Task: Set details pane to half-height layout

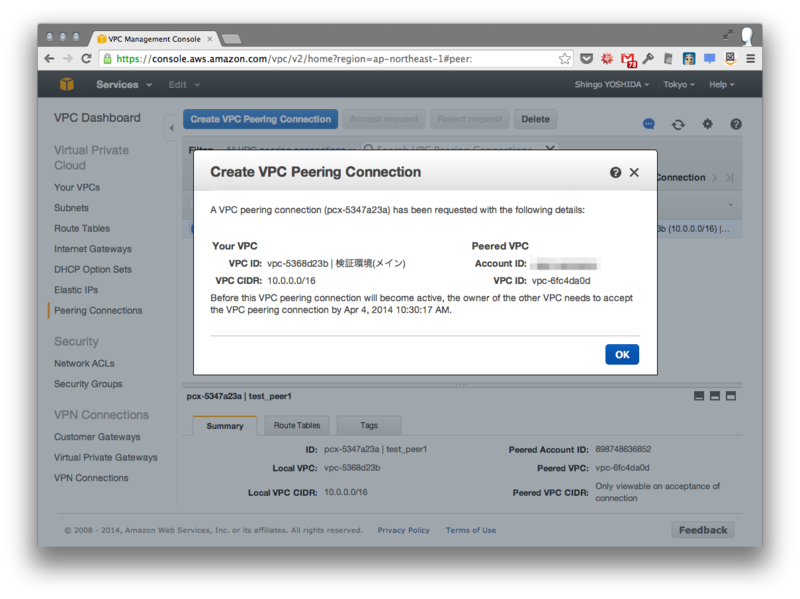Action: [715, 396]
